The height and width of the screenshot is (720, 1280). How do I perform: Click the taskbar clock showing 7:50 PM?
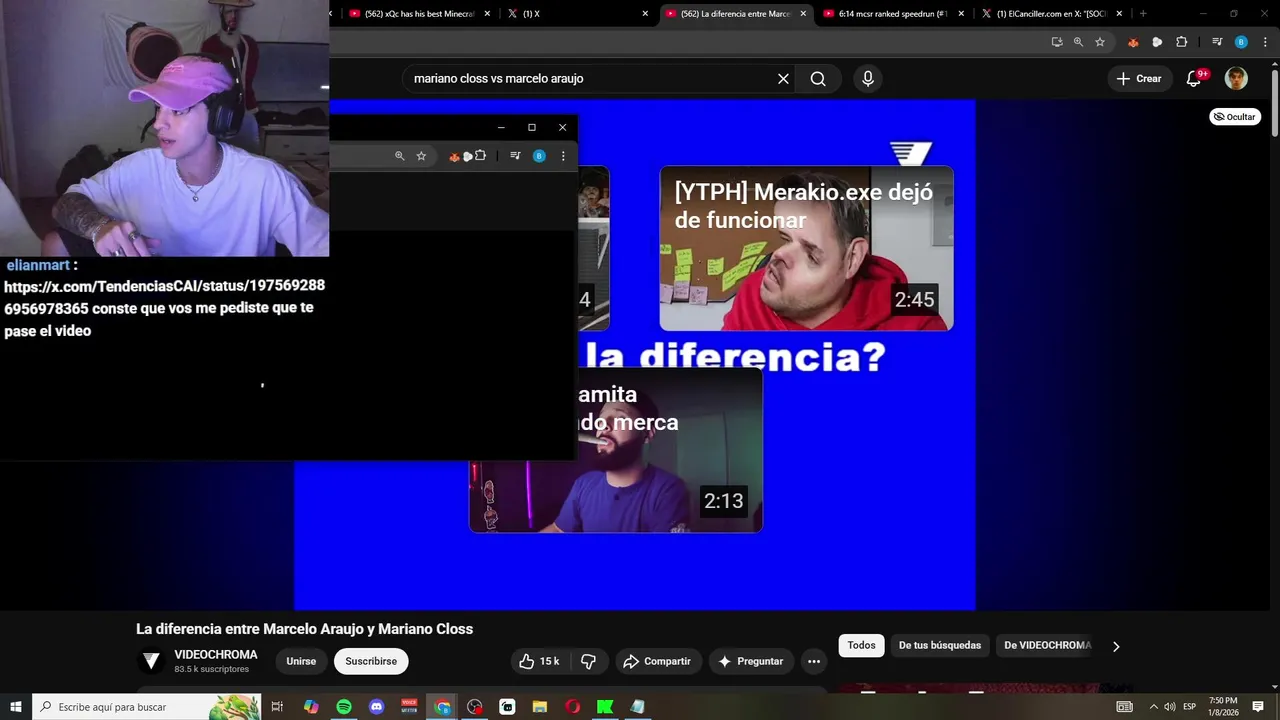point(1223,707)
